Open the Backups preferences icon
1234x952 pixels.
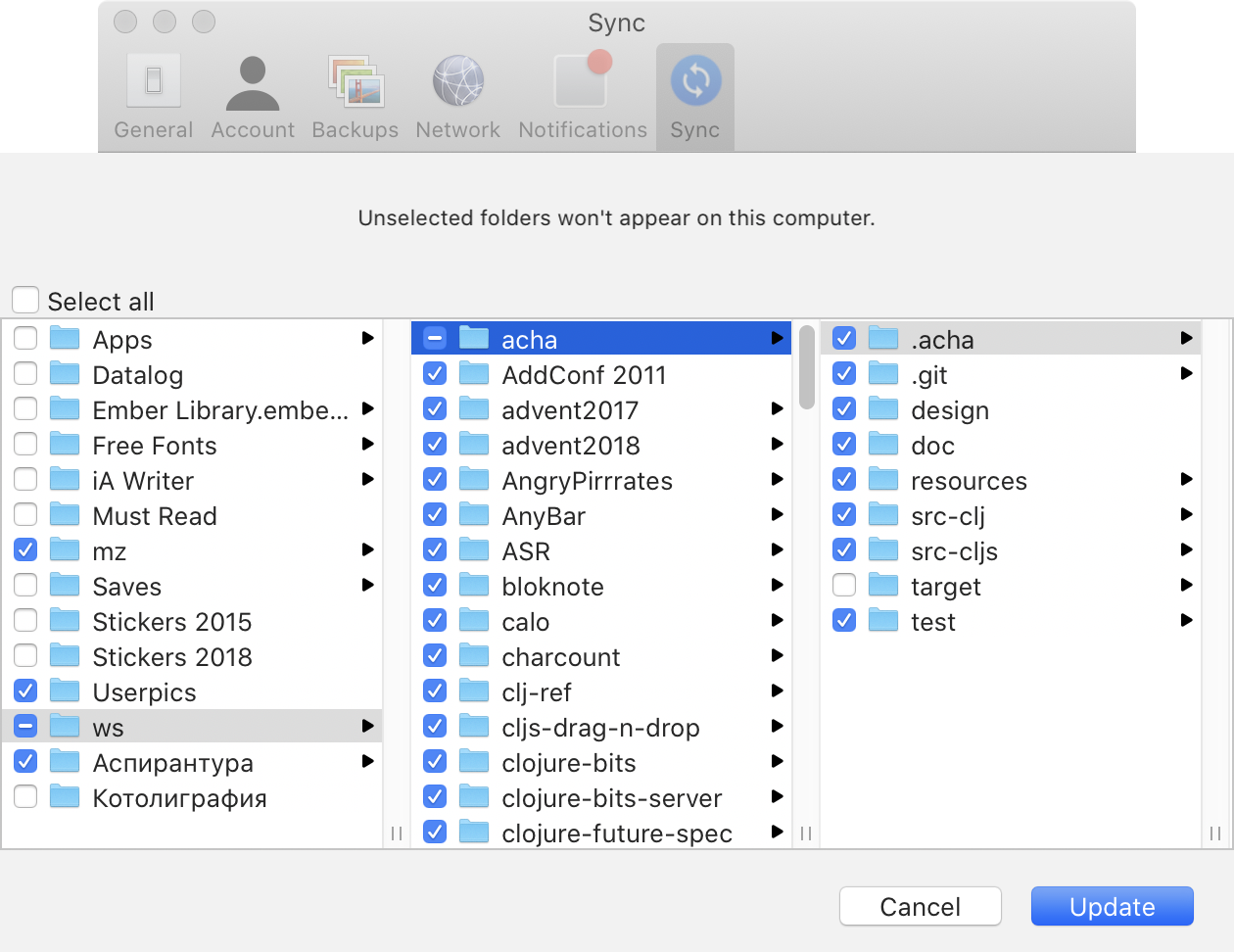(356, 81)
